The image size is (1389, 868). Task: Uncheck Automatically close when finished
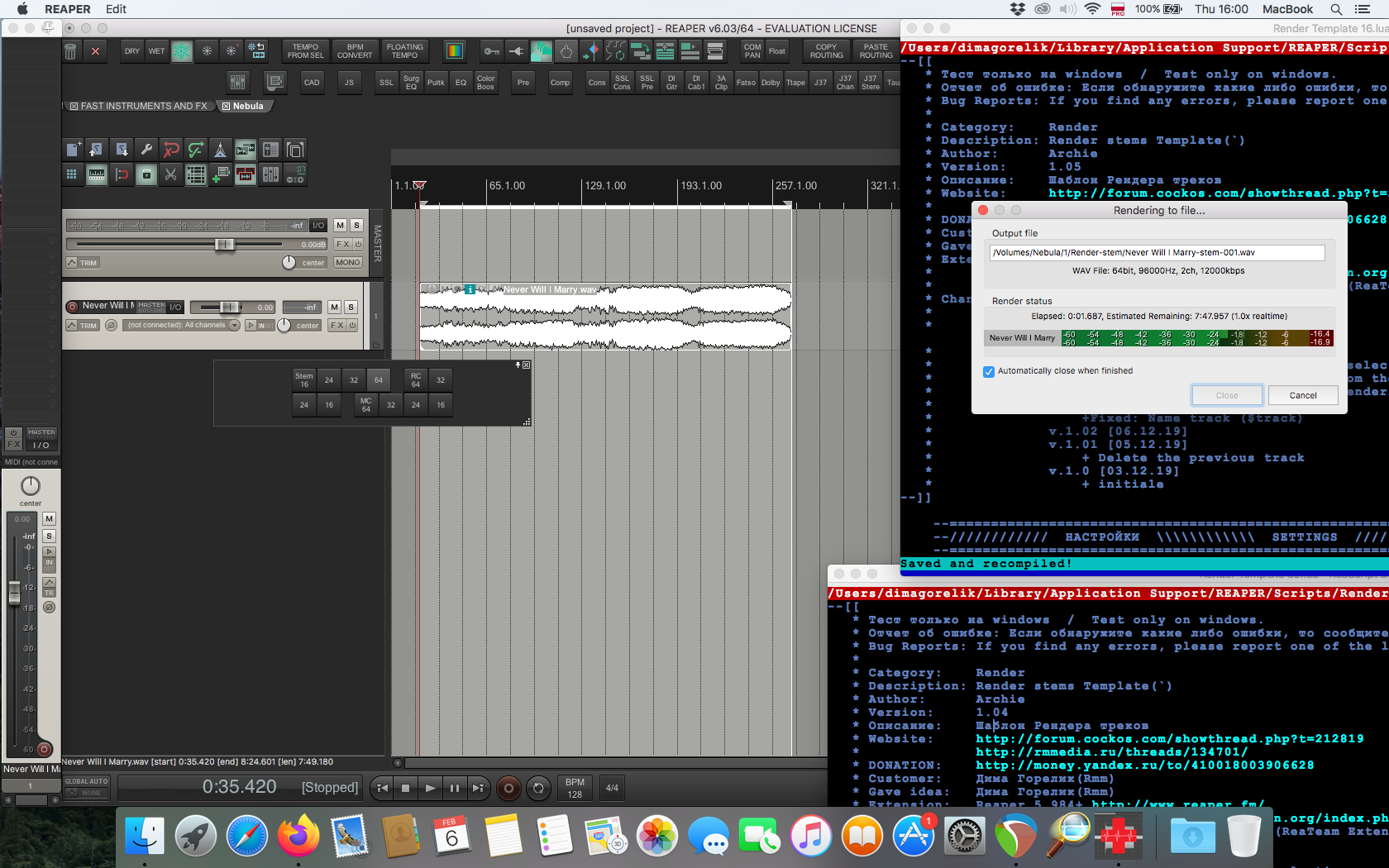click(x=989, y=371)
